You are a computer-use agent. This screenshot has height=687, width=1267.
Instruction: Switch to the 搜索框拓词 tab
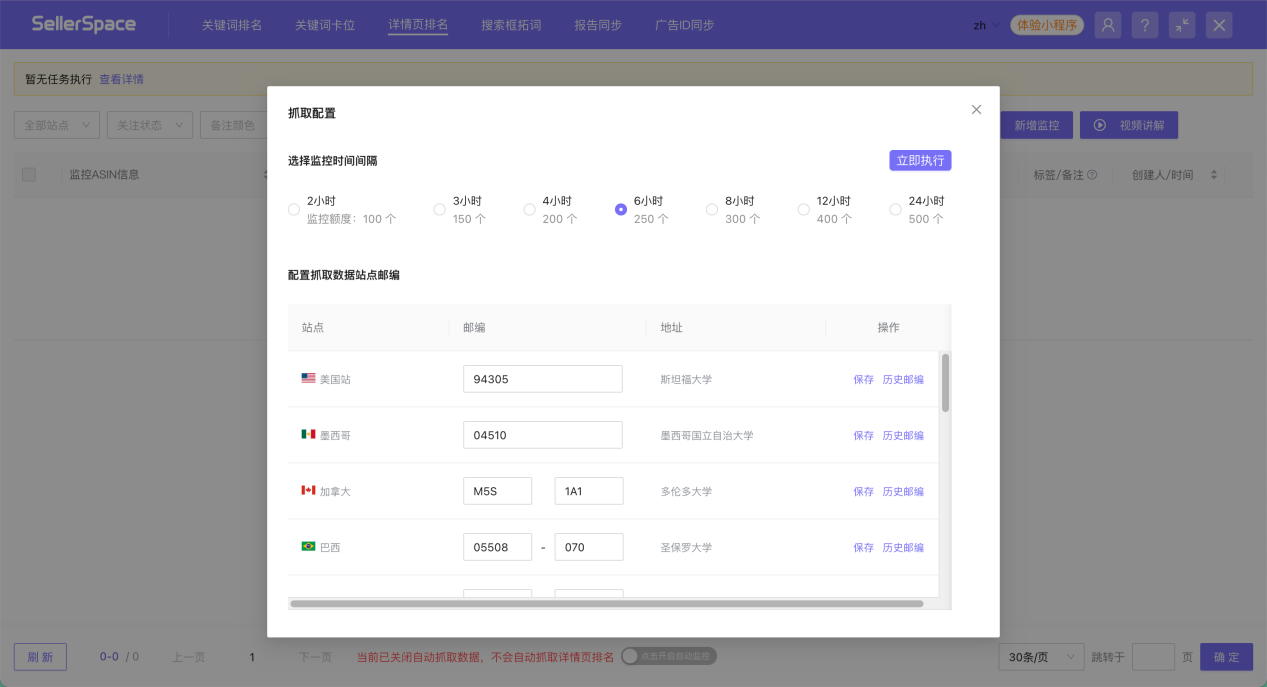click(510, 24)
